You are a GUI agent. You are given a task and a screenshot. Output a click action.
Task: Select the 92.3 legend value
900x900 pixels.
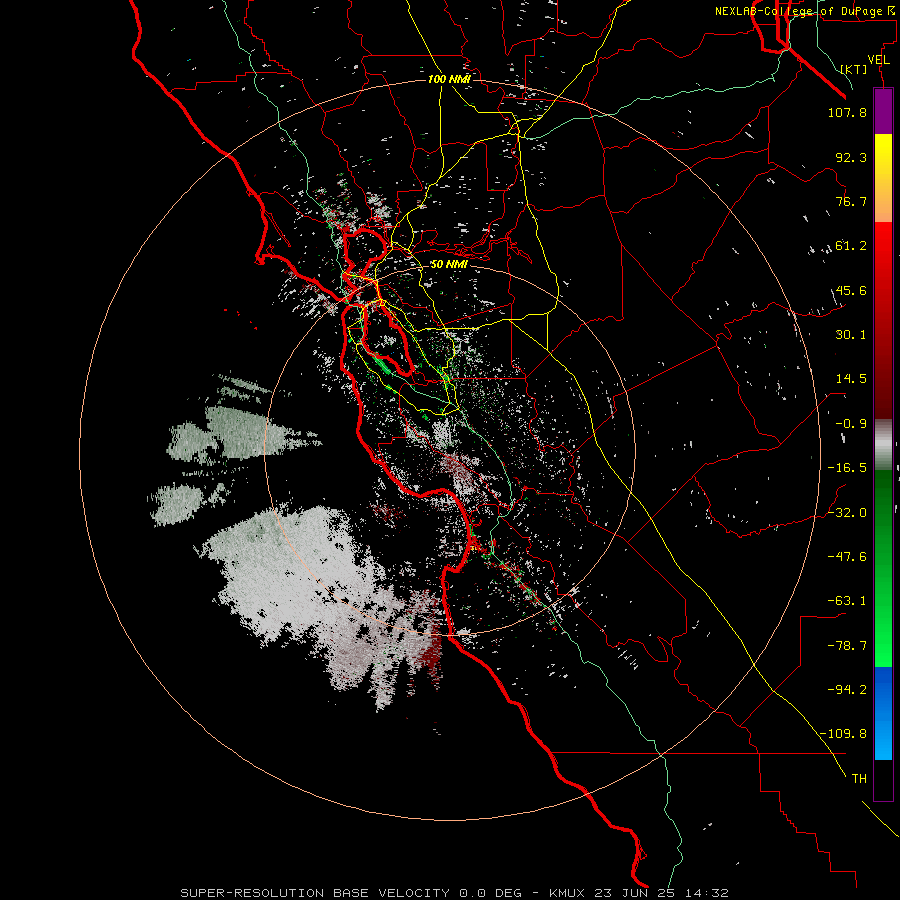[851, 157]
